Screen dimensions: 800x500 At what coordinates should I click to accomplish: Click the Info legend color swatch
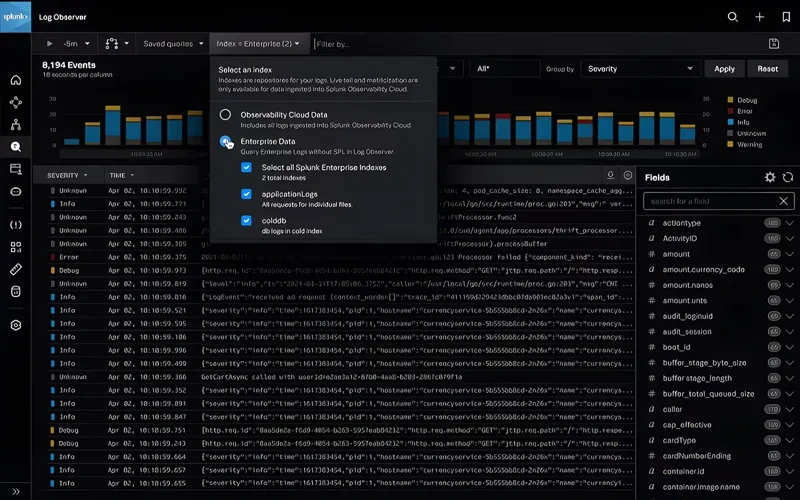[x=730, y=122]
